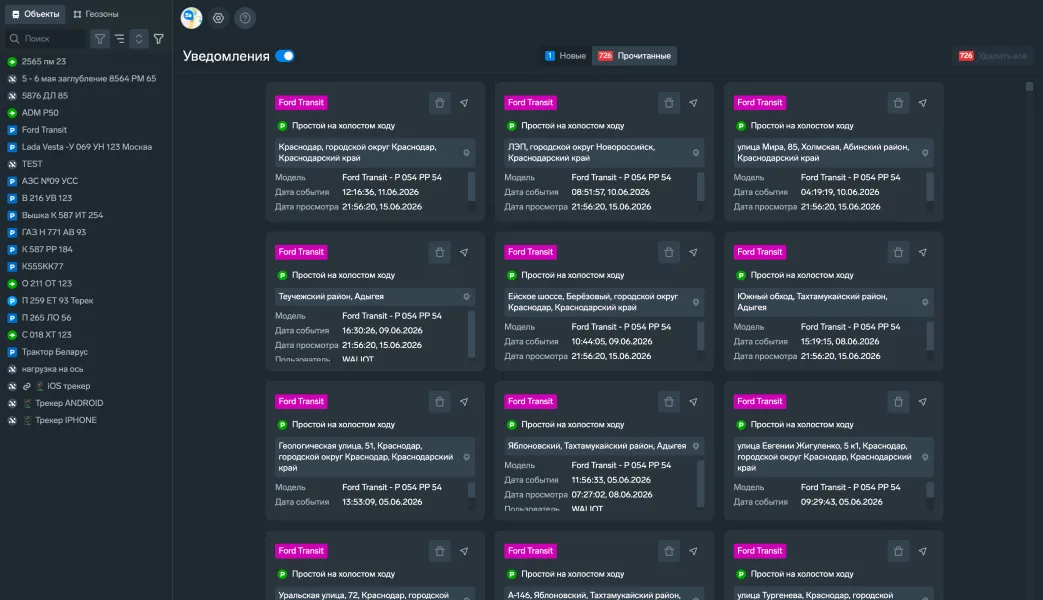Open the help question mark icon
The width and height of the screenshot is (1043, 600).
click(245, 18)
